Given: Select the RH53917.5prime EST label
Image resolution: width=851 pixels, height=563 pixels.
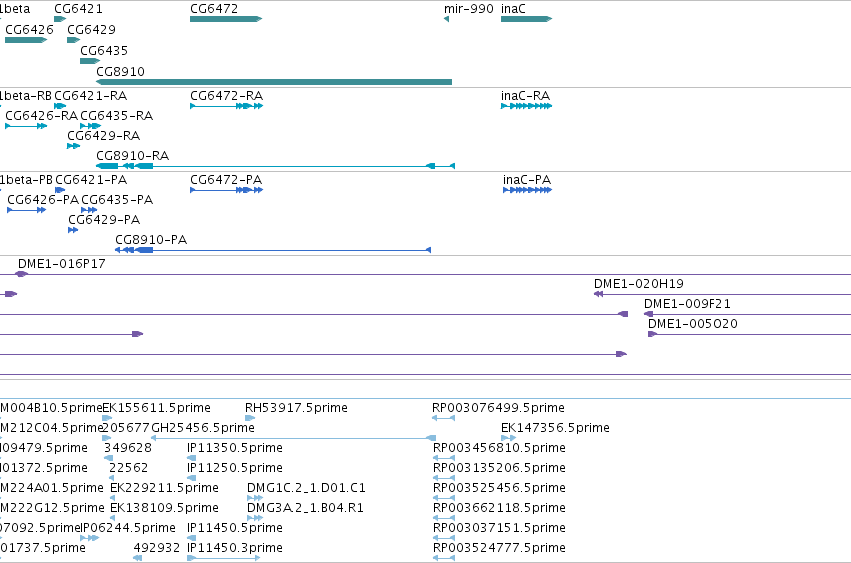Looking at the screenshot, I should 296,408.
